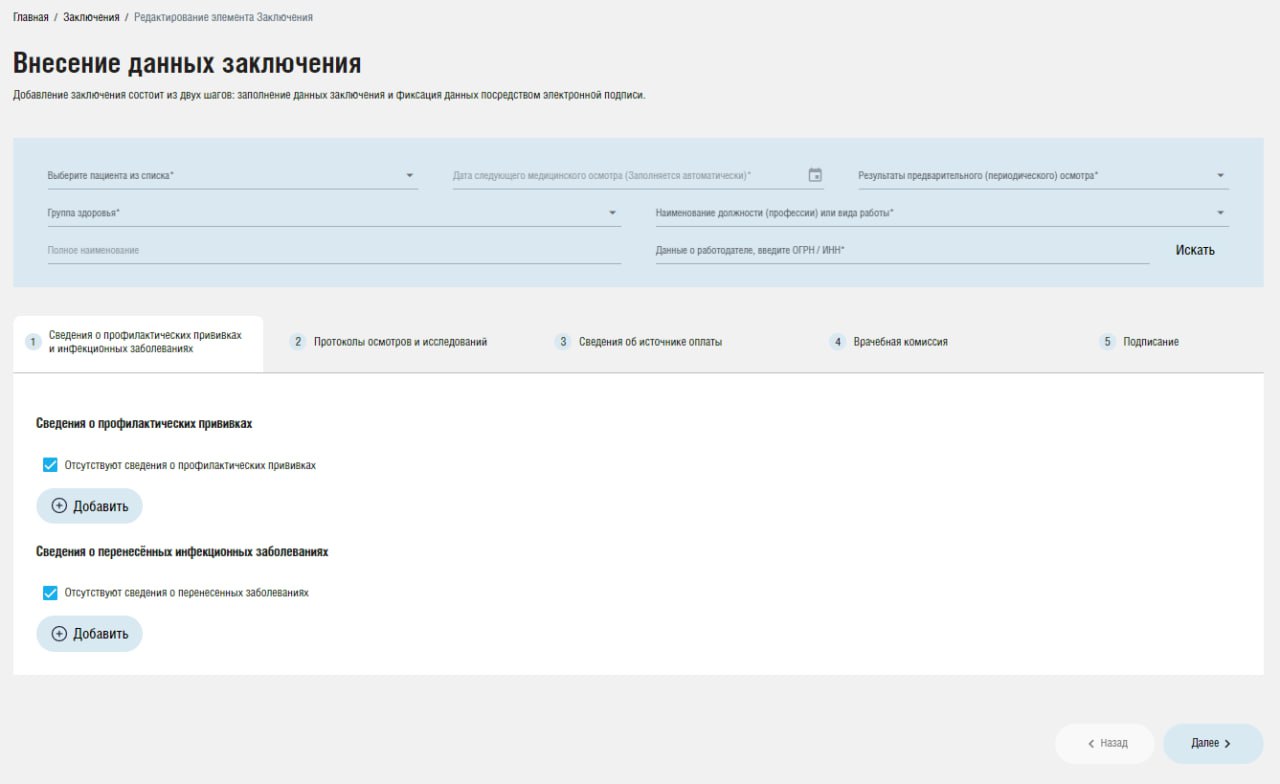Expand 'Группа здоровья' dropdown arrow
Image resolution: width=1280 pixels, height=784 pixels.
click(x=613, y=213)
